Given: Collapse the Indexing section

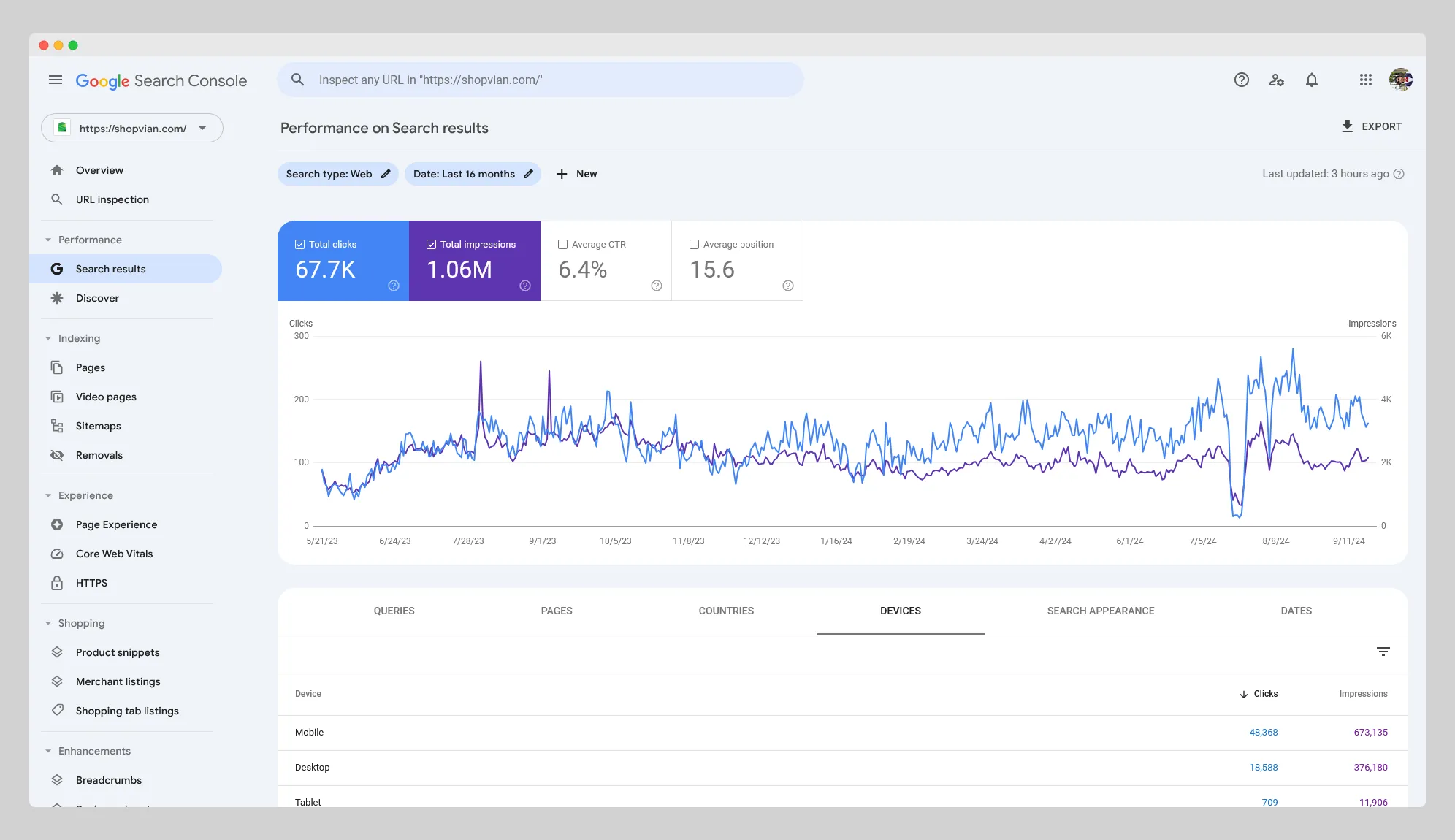Looking at the screenshot, I should tap(49, 338).
